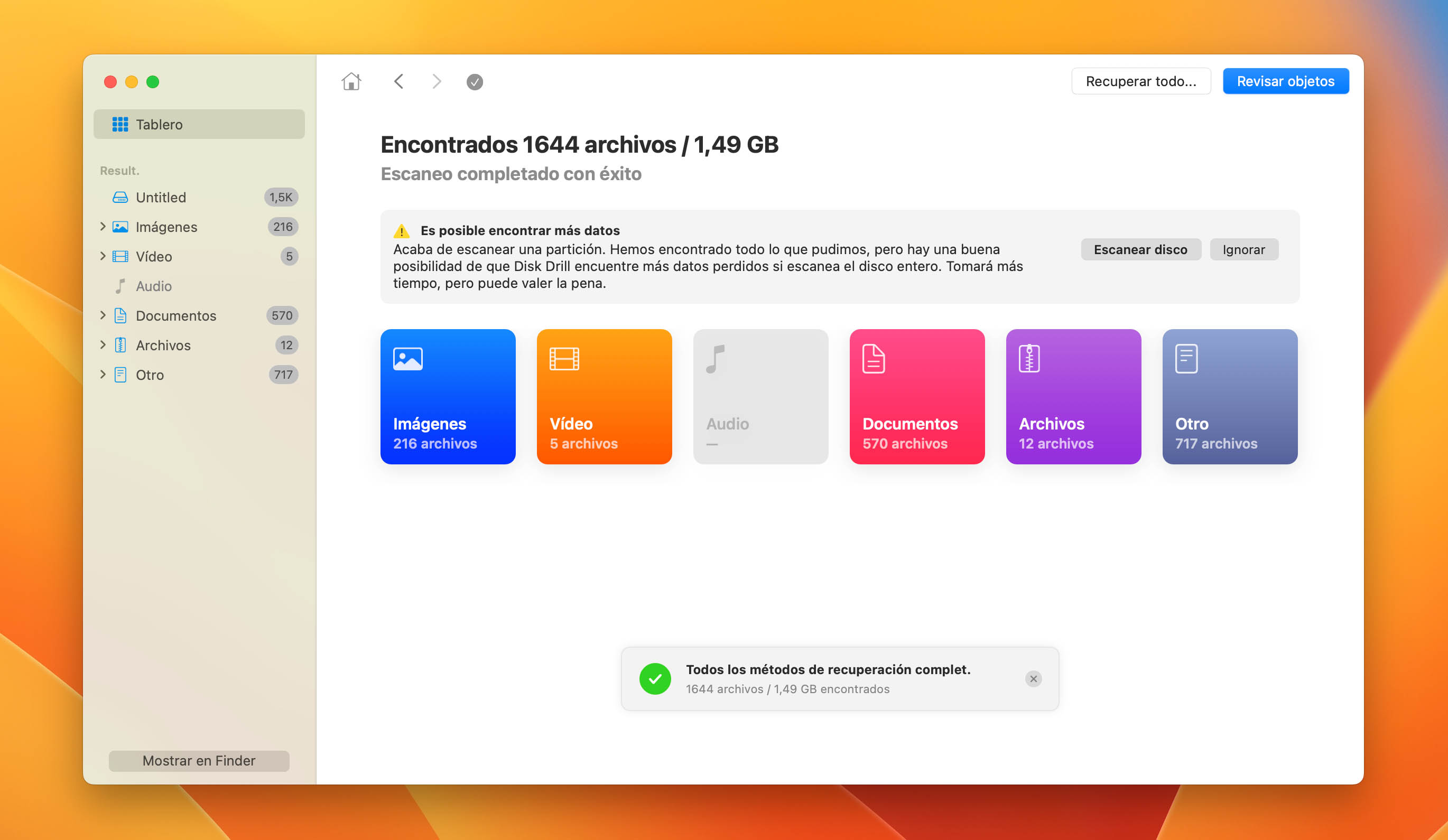Click the 717 count badge for Otro
The image size is (1448, 840).
(x=283, y=375)
